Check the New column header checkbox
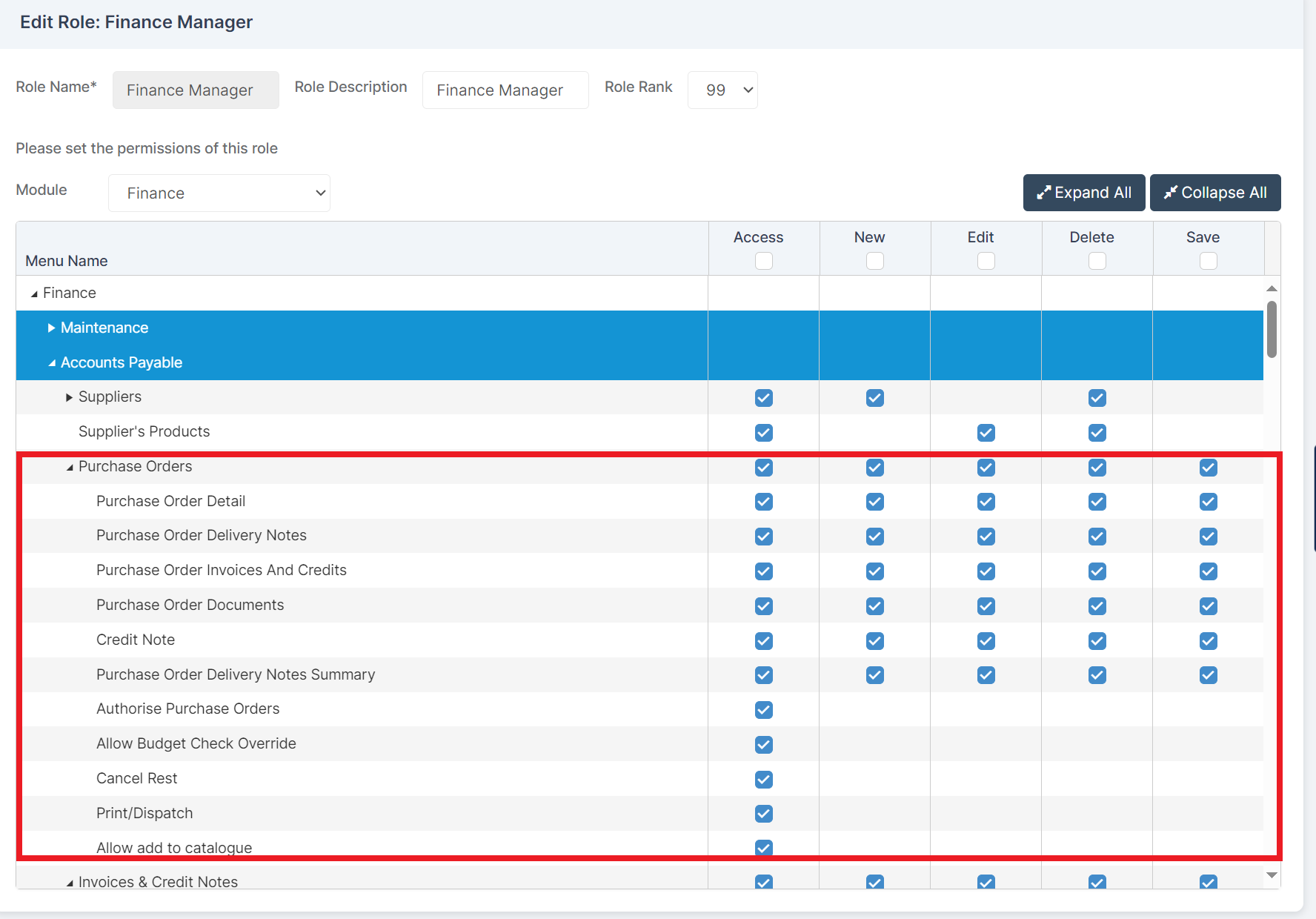The height and width of the screenshot is (919, 1316). (x=874, y=260)
